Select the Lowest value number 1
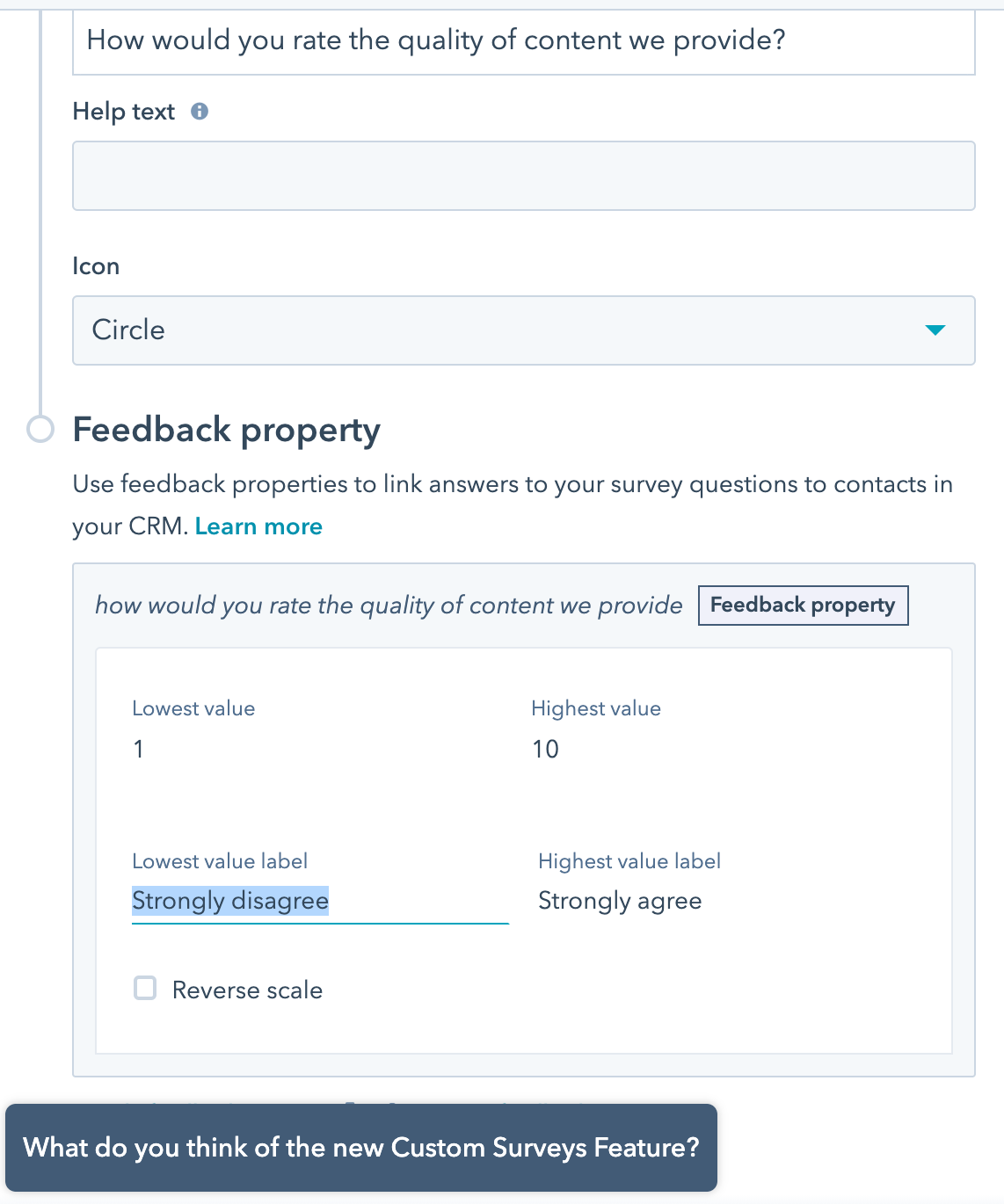Viewport: 1004px width, 1204px height. pyautogui.click(x=138, y=749)
